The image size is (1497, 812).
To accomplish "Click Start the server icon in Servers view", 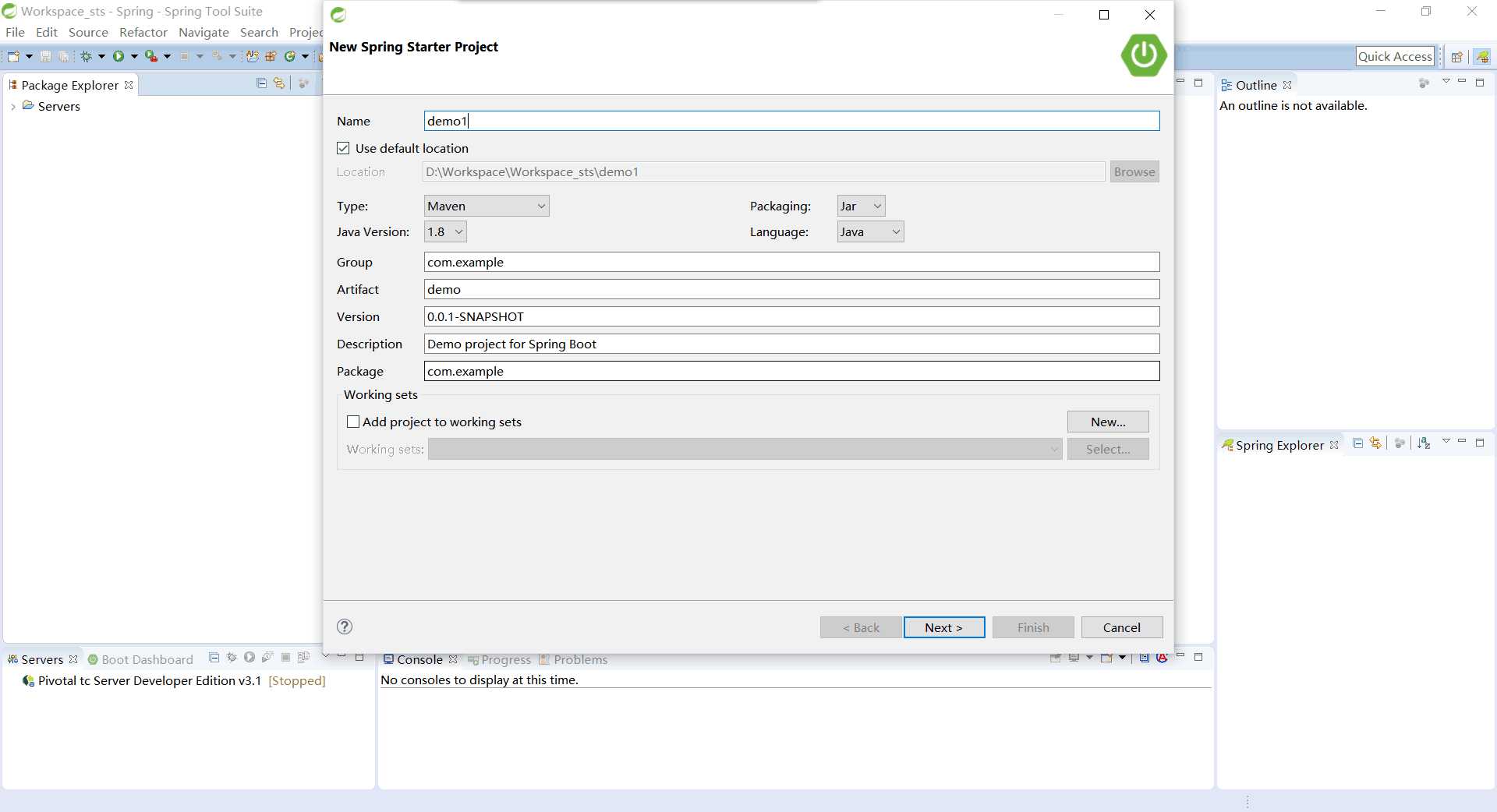I will pyautogui.click(x=249, y=657).
